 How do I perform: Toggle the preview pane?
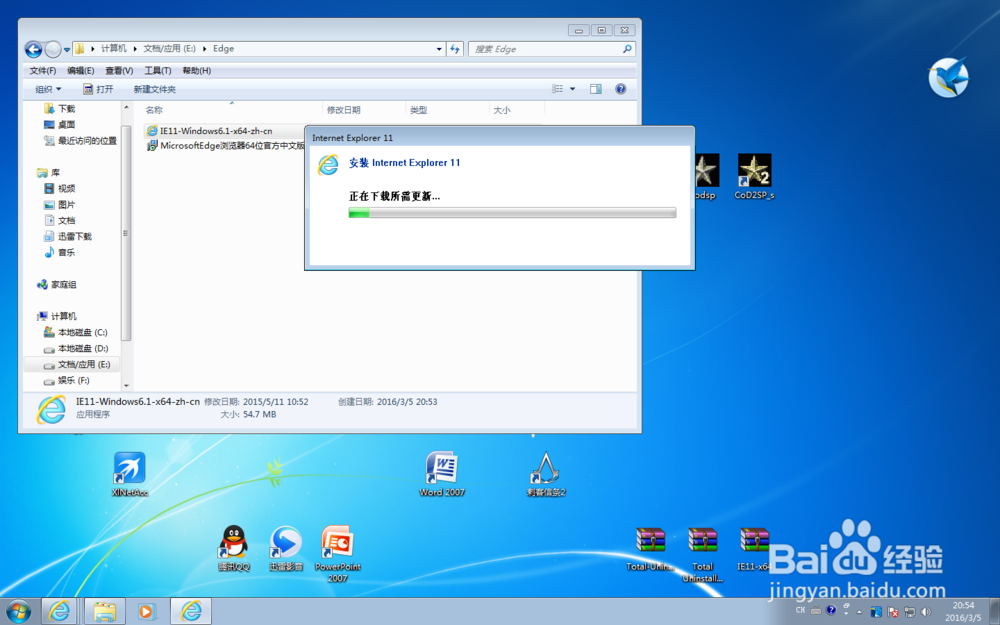coord(596,89)
